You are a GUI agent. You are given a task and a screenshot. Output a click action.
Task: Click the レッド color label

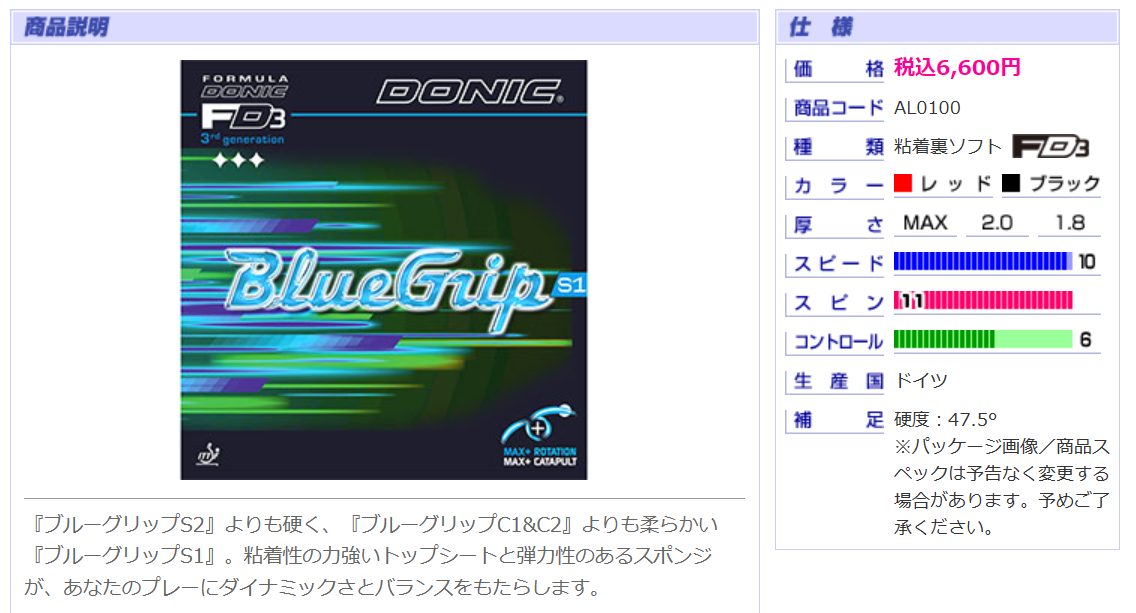(x=956, y=184)
